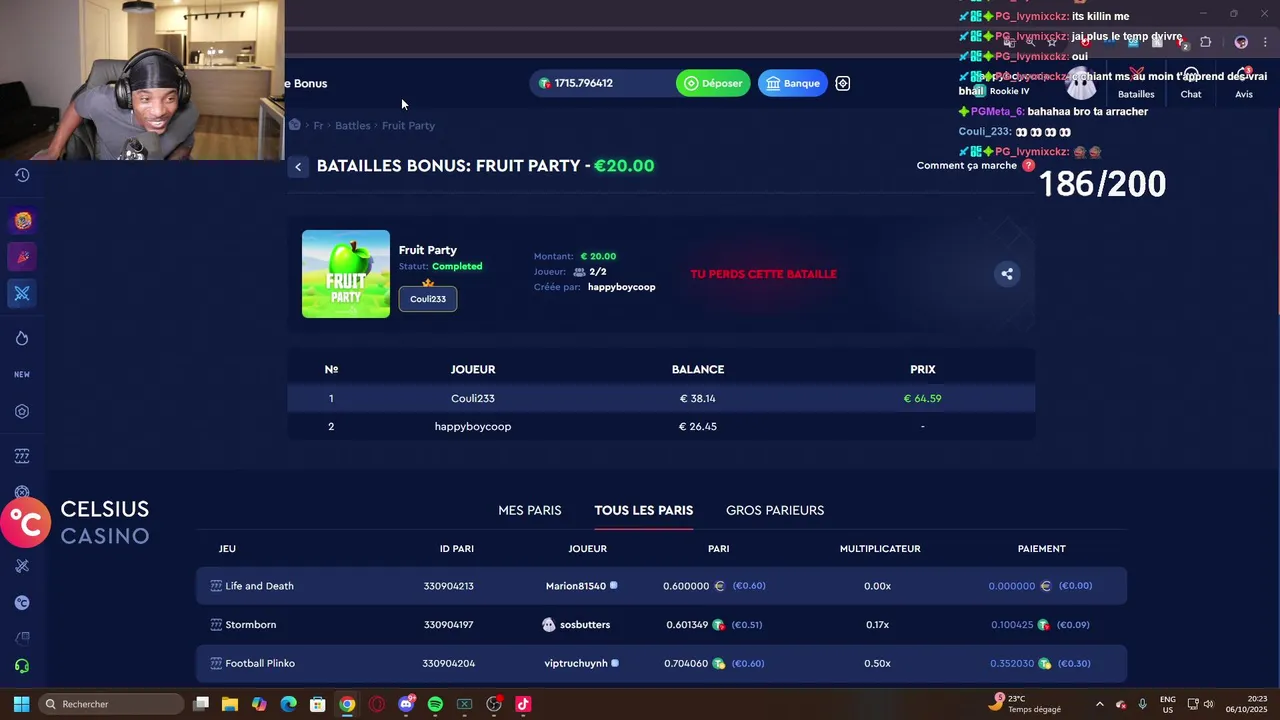Open Microsoft Store from taskbar
The height and width of the screenshot is (720, 1280).
pos(317,704)
